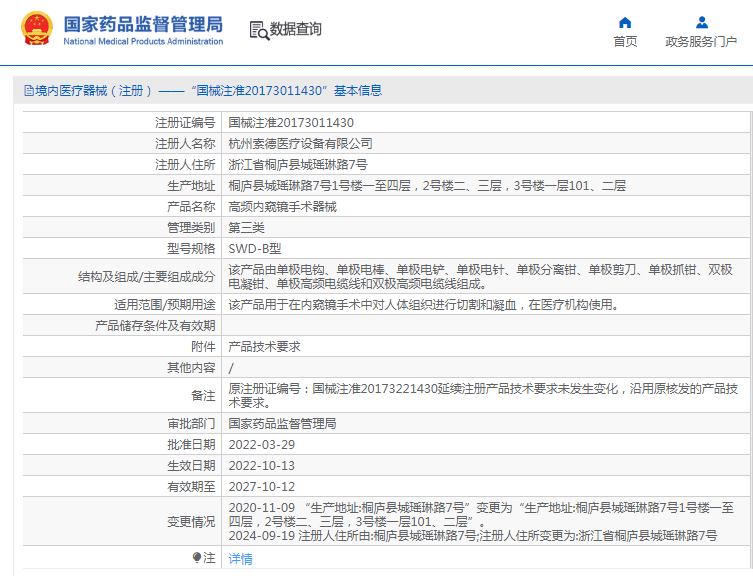Select the intended use description text
The height and width of the screenshot is (576, 753).
point(424,305)
